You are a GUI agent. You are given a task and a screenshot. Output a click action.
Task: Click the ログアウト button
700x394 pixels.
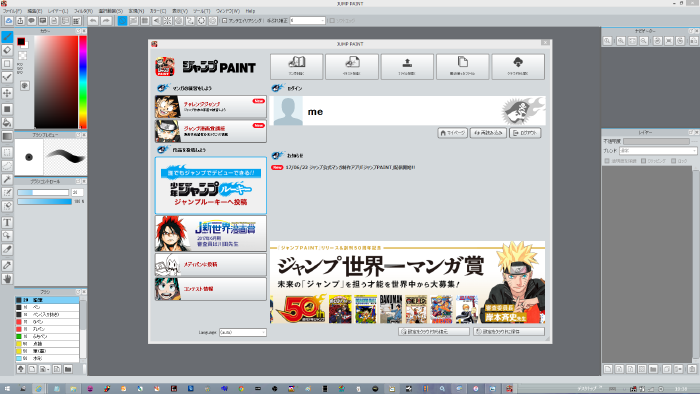click(525, 133)
